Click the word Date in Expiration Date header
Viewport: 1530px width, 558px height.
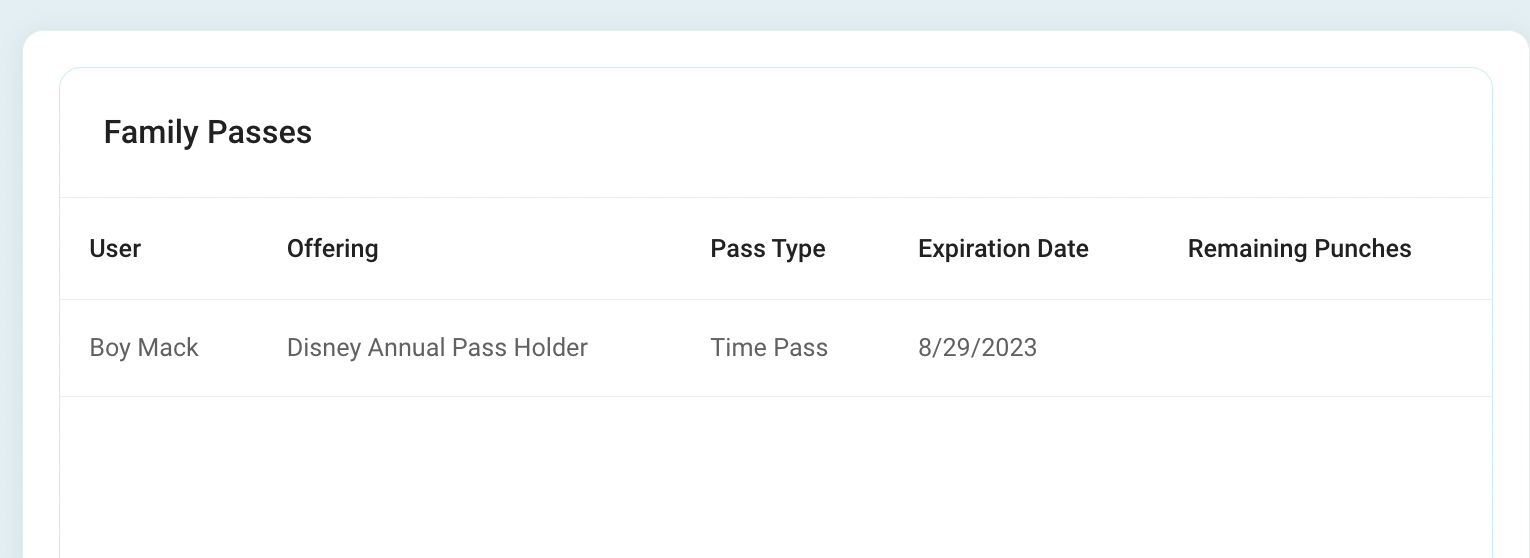click(1061, 248)
